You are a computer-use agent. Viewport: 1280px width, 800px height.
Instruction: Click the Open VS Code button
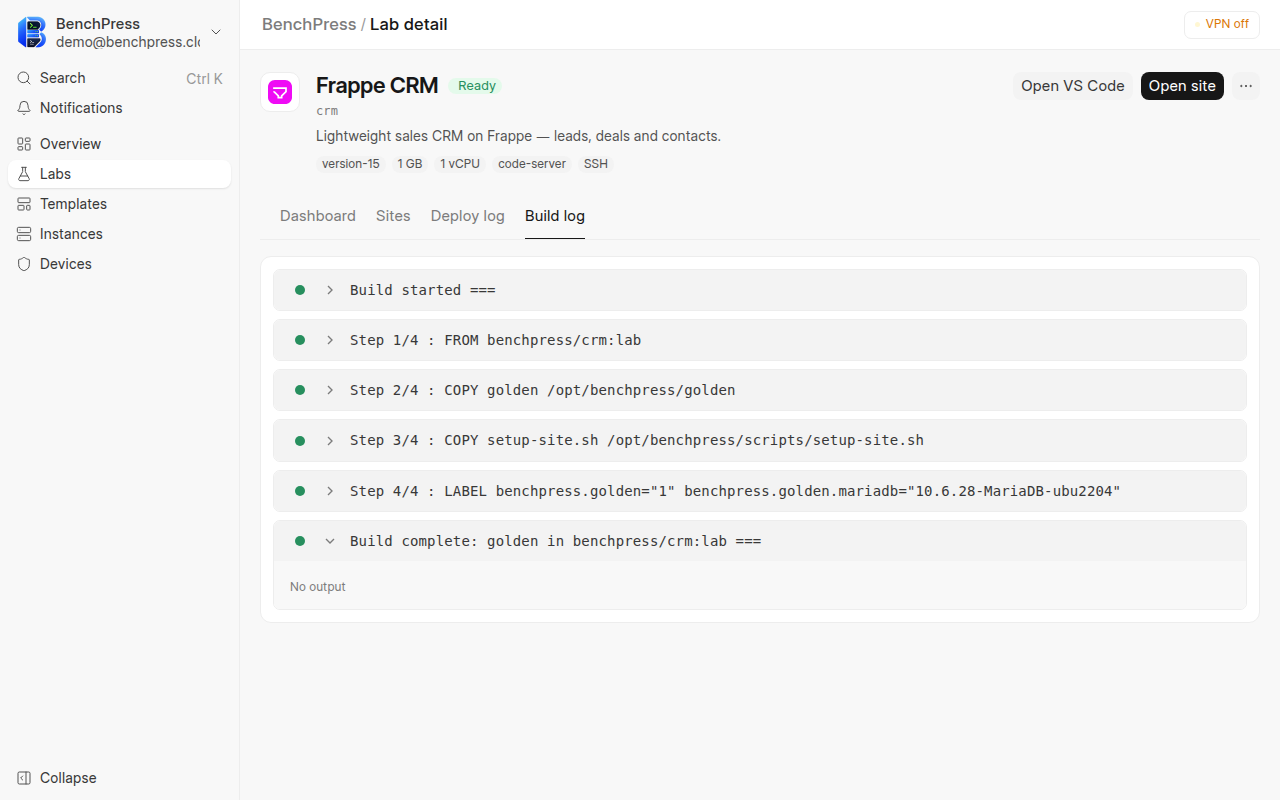point(1073,86)
